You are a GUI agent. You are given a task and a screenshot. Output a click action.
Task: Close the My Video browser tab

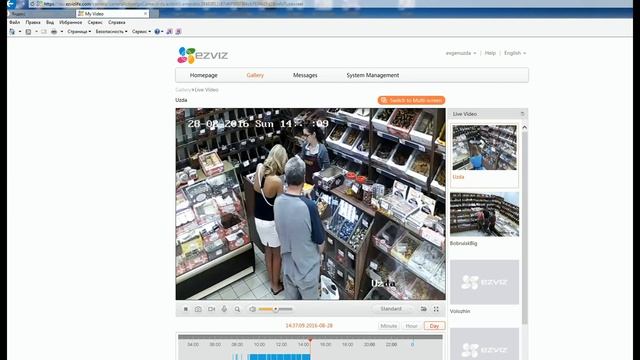pyautogui.click(x=145, y=14)
